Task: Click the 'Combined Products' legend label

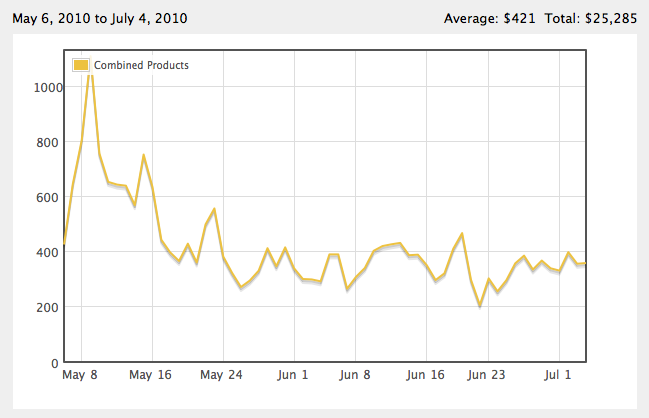Action: (141, 65)
